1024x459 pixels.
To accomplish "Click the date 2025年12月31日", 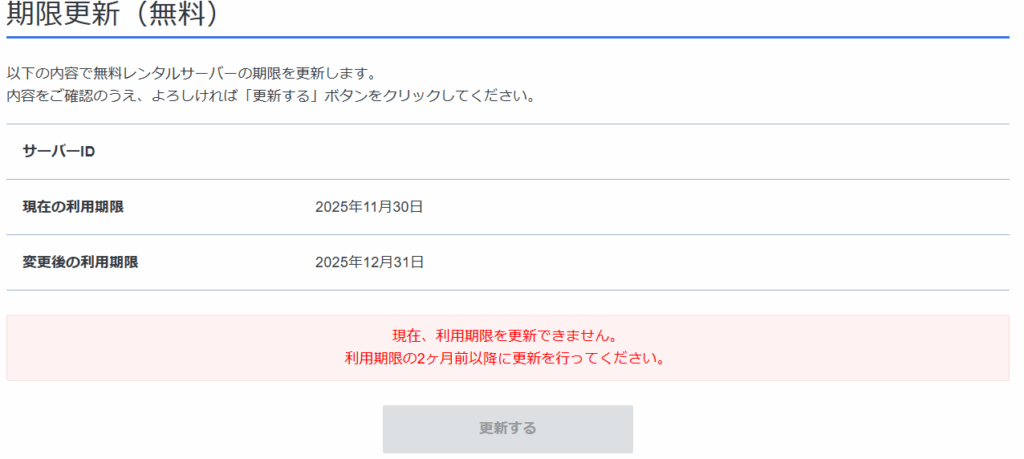I will click(x=369, y=262).
